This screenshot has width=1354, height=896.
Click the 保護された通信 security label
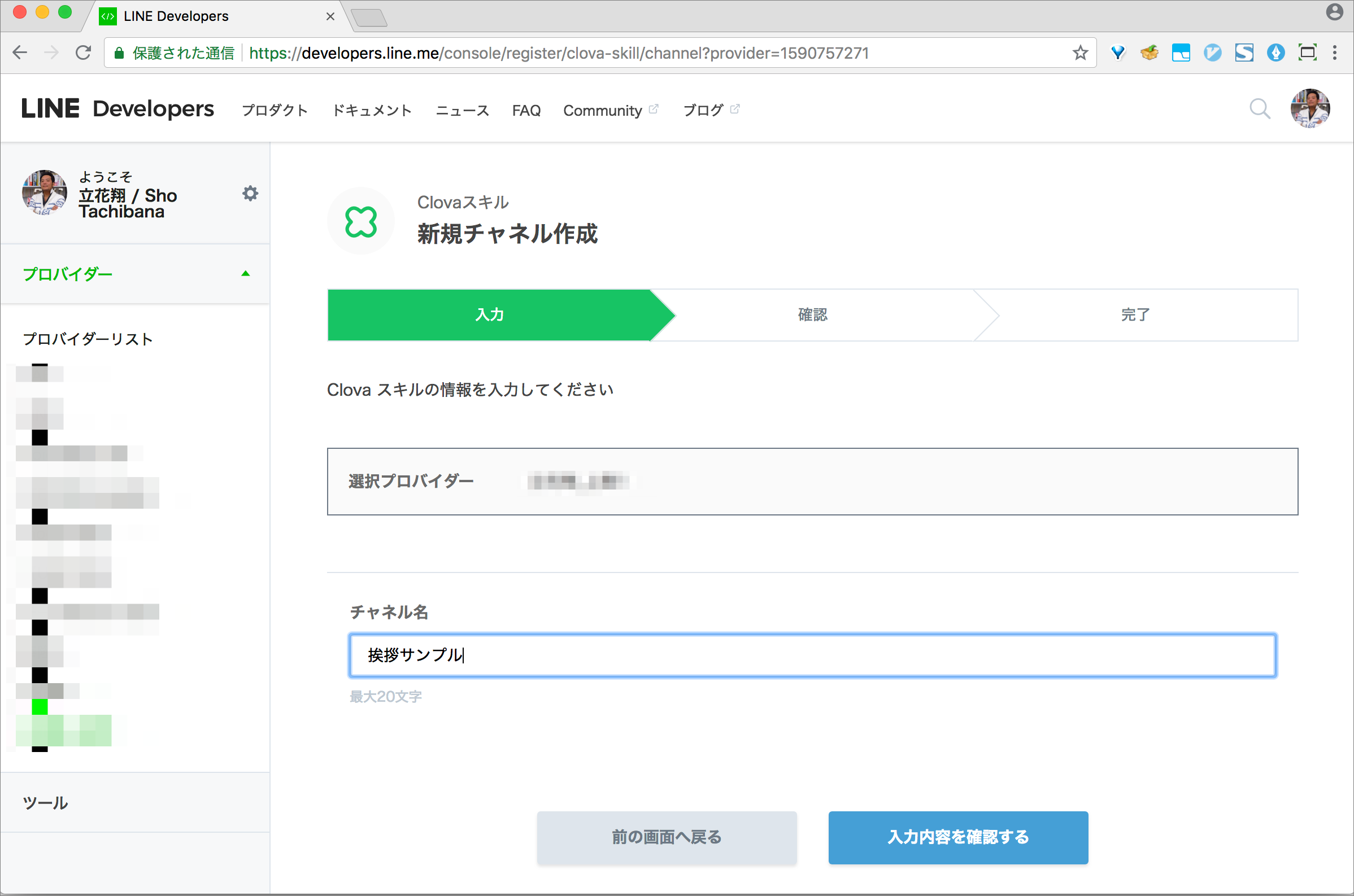point(184,53)
